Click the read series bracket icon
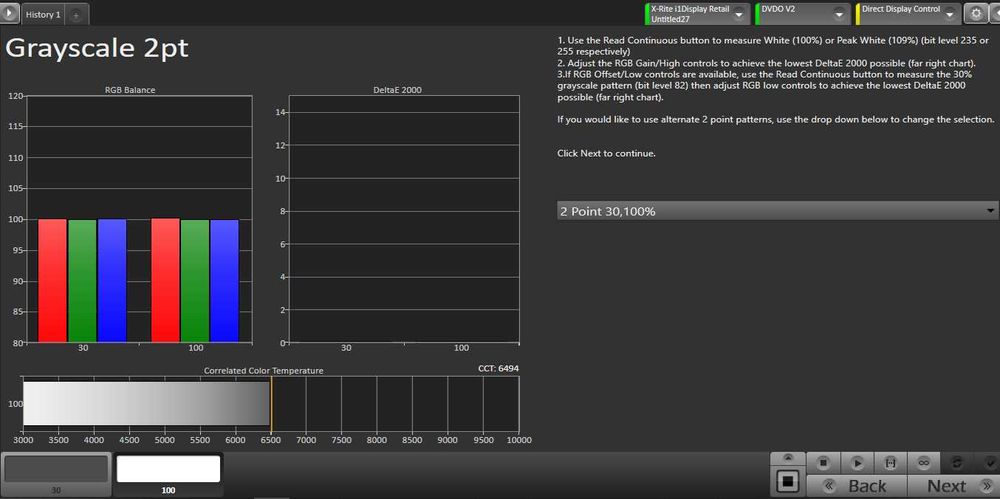The image size is (1000, 499). (890, 463)
